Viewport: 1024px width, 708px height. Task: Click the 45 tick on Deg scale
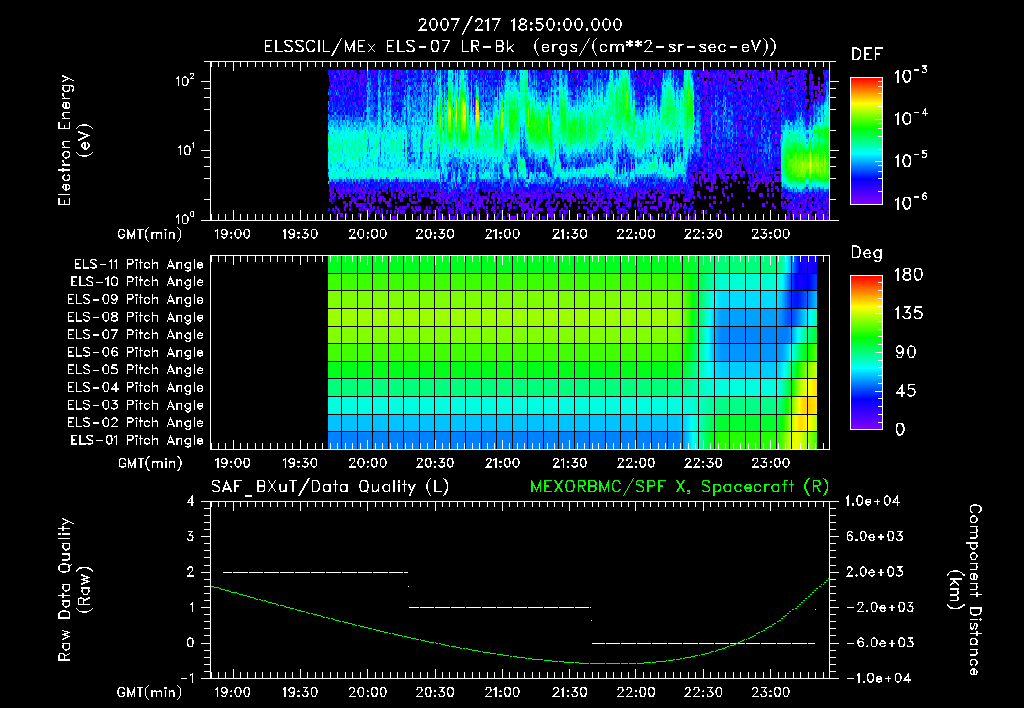(x=906, y=391)
